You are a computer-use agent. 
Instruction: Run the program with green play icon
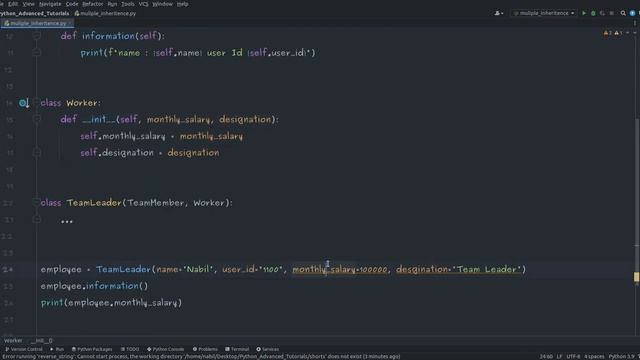[x=584, y=13]
